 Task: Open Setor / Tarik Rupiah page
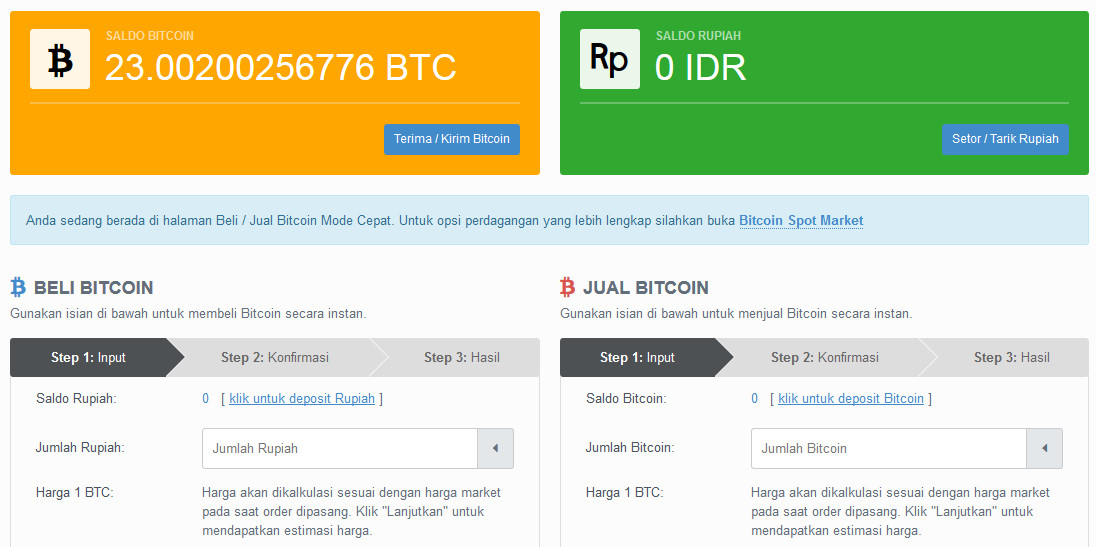coord(1005,139)
